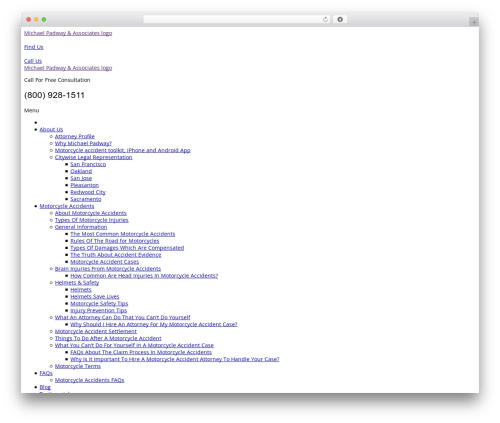Open Rules Of The Road for Motorcycles
This screenshot has height=423, width=500.
coord(115,241)
